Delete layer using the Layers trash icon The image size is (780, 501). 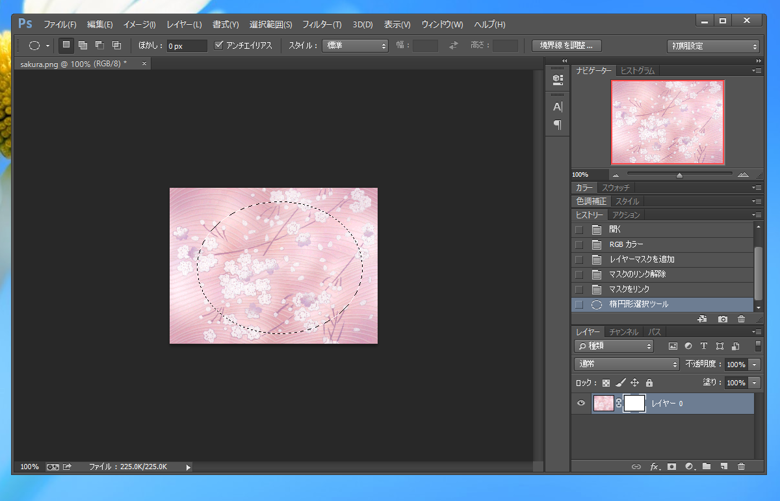click(741, 466)
